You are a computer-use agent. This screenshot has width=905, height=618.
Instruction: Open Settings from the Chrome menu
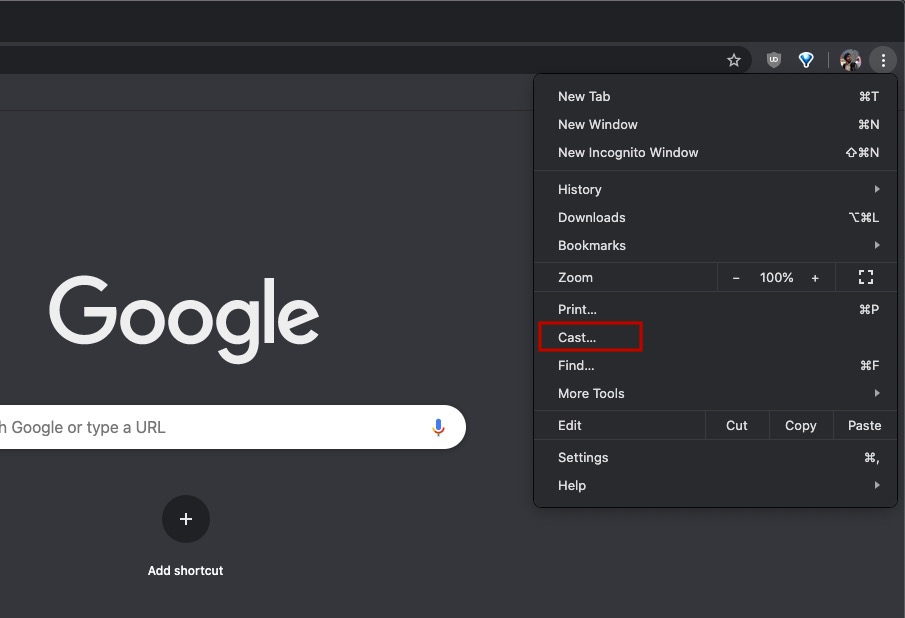tap(583, 457)
